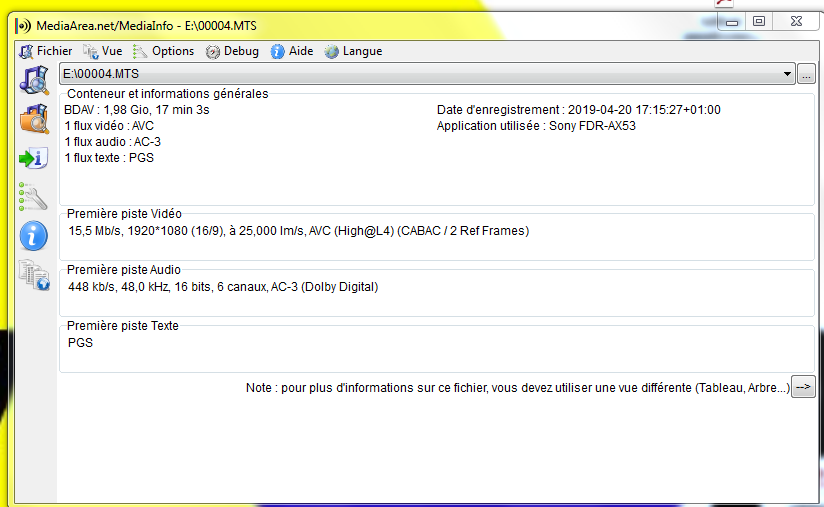Click the export info green arrow icon

tap(34, 158)
